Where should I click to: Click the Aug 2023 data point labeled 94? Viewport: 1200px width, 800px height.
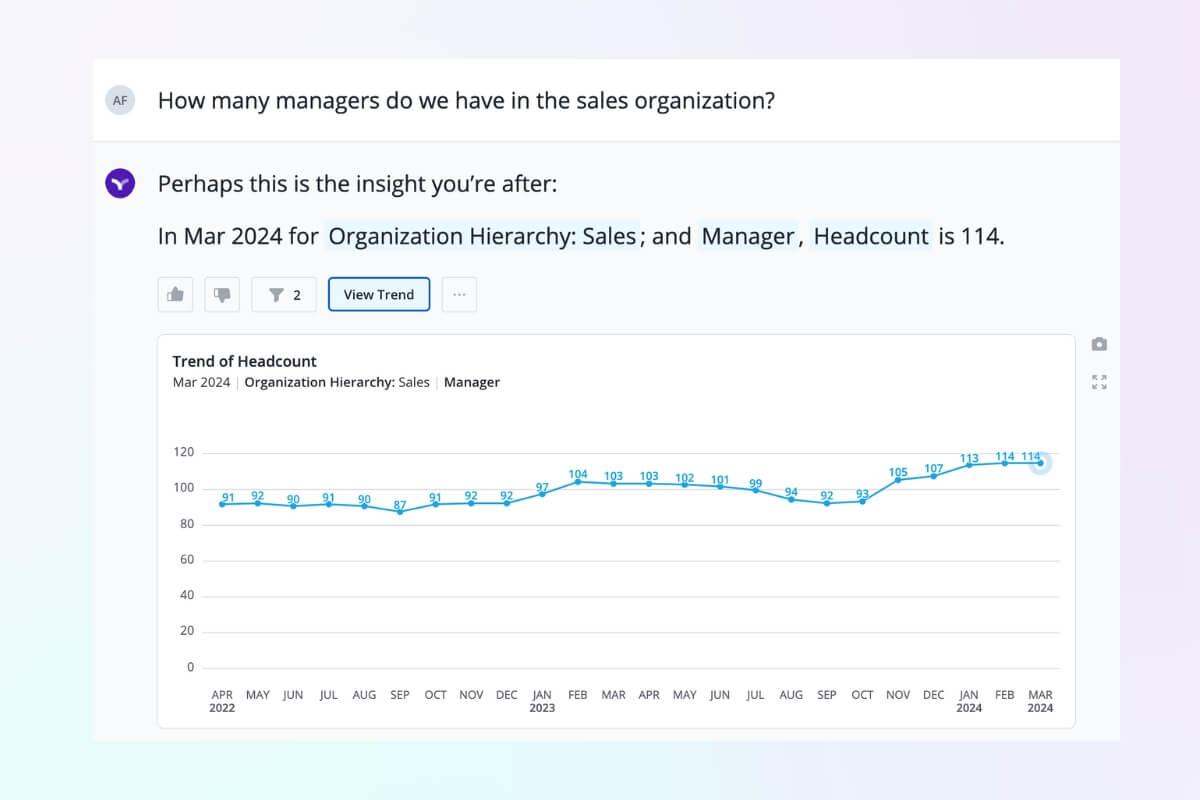click(791, 499)
